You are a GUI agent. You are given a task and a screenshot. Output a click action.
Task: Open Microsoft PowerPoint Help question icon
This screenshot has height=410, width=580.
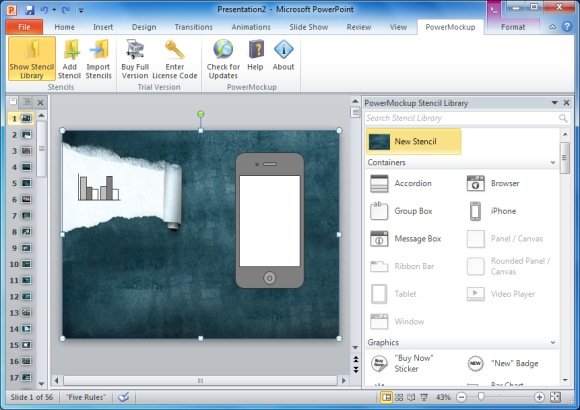(567, 27)
